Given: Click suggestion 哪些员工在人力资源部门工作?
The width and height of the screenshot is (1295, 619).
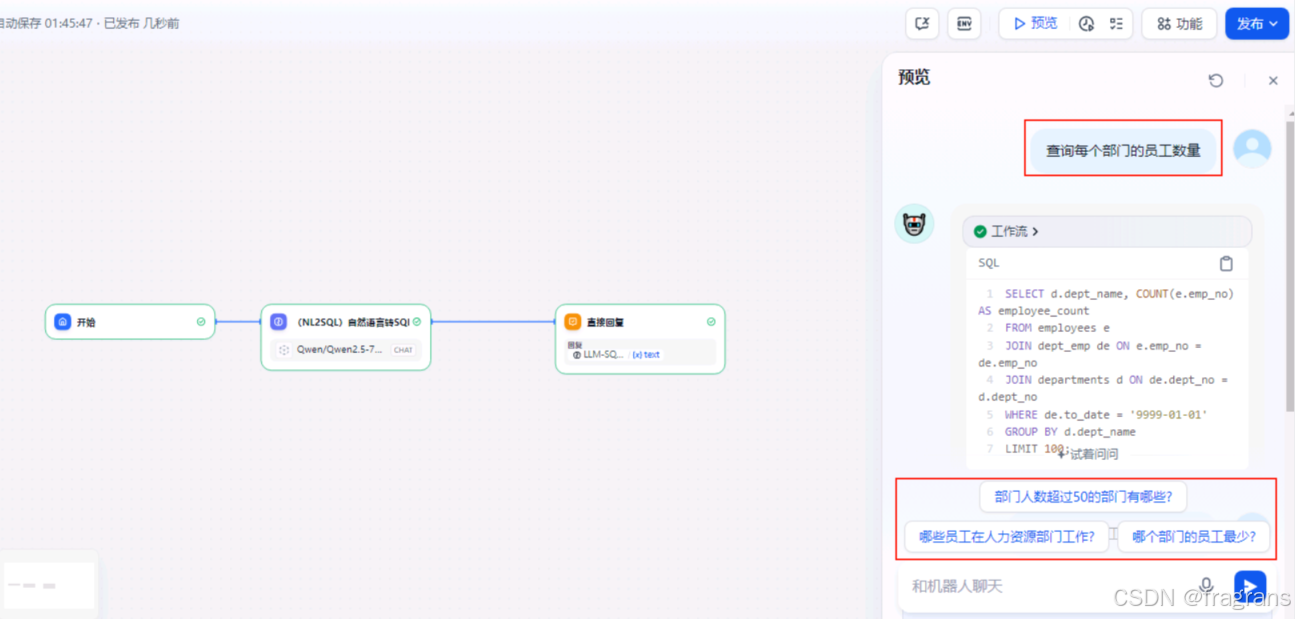Looking at the screenshot, I should click(x=1007, y=537).
